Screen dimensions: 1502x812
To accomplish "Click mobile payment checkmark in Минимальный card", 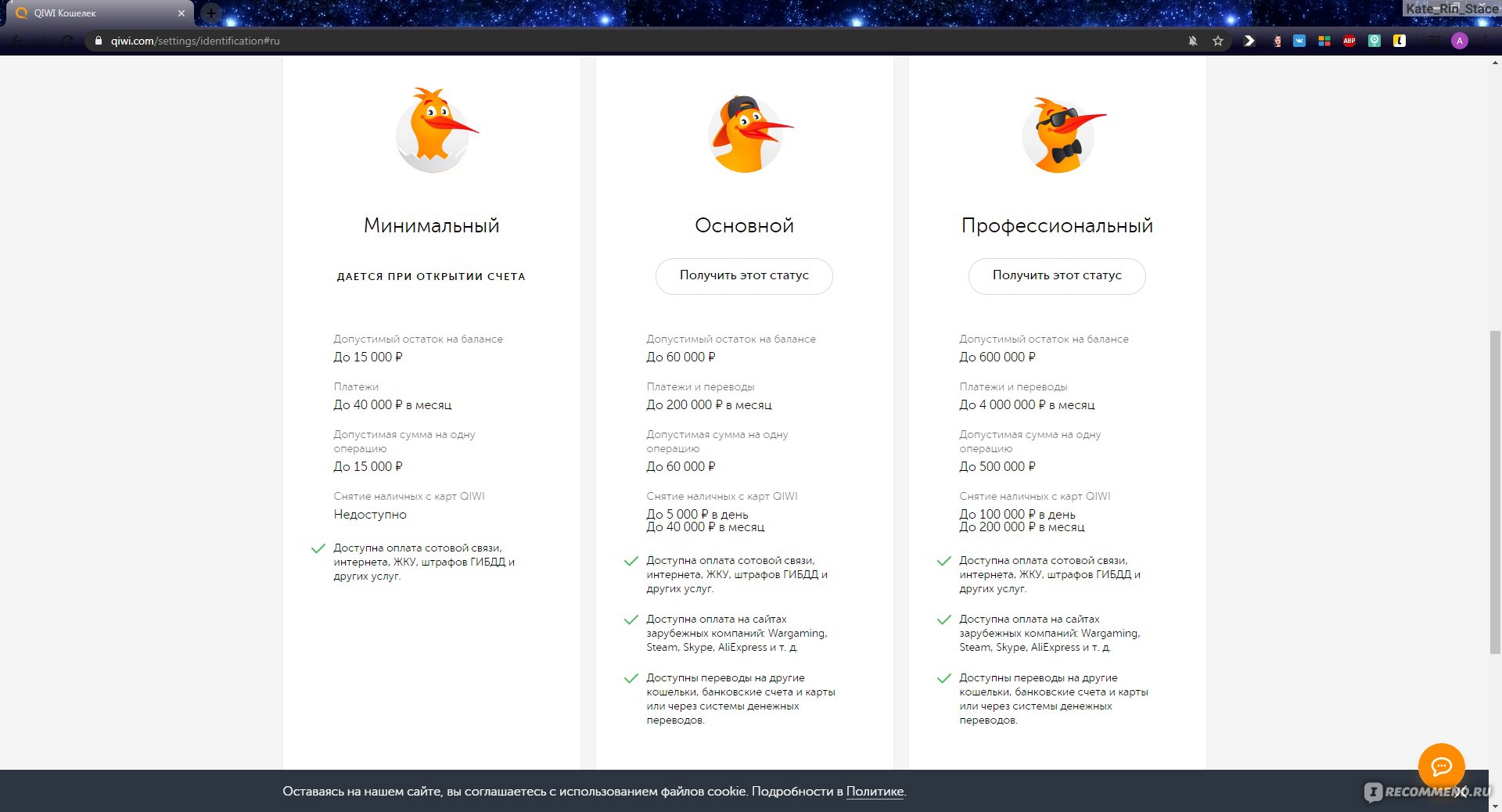I will click(x=318, y=548).
